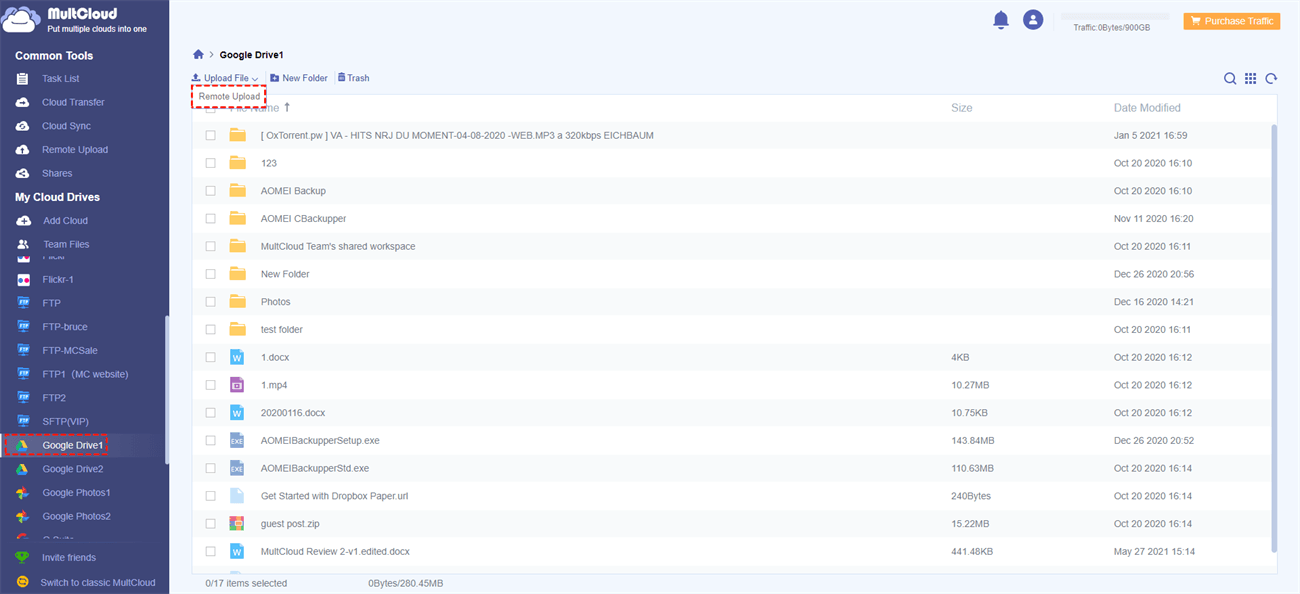Viewport: 1300px width, 594px height.
Task: Open FTP1 (MC website) drive
Action: click(85, 374)
